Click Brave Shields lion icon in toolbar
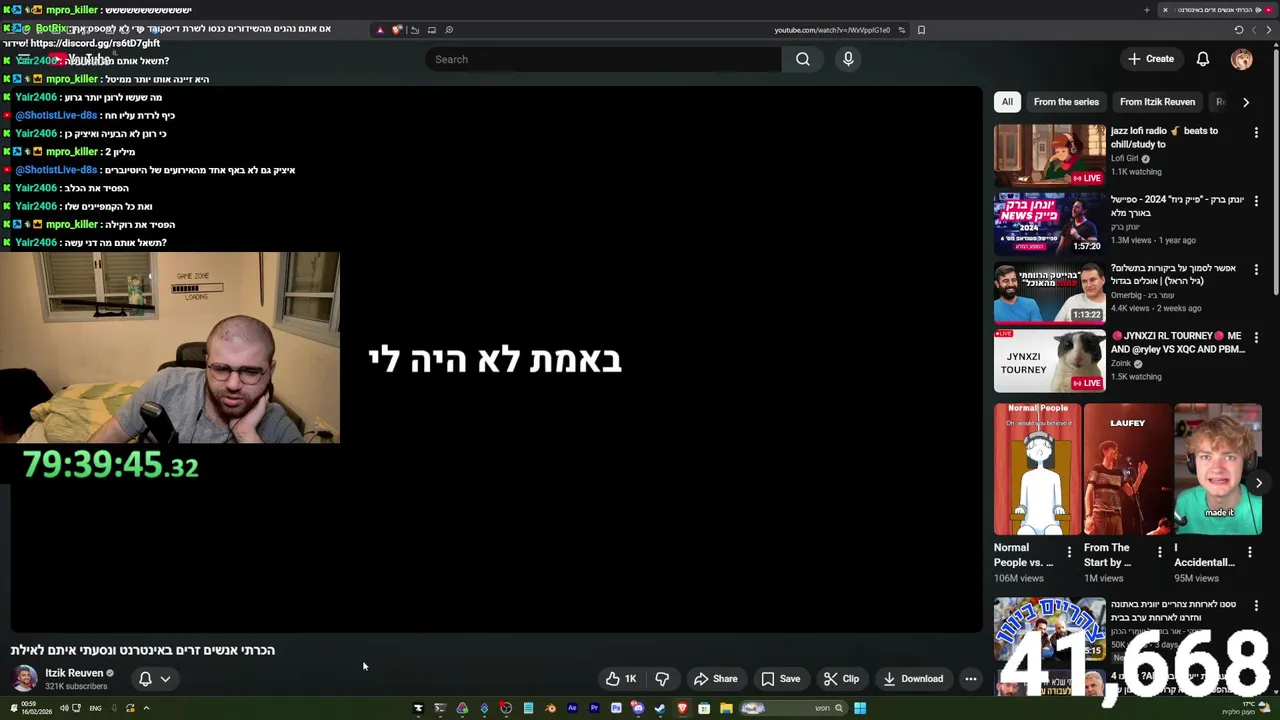1280x720 pixels. click(397, 30)
